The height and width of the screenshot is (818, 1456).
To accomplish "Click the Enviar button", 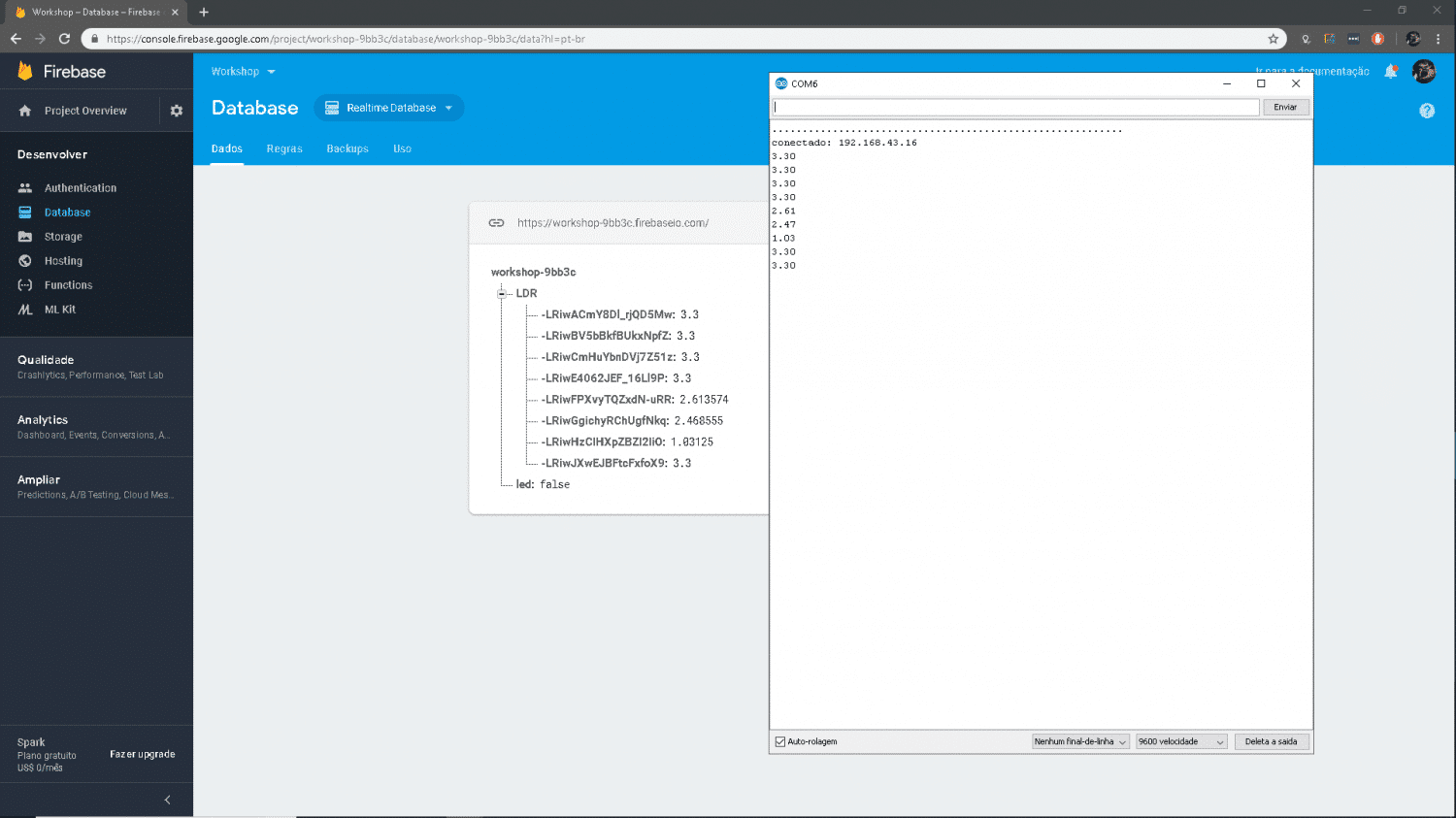I will [x=1285, y=108].
